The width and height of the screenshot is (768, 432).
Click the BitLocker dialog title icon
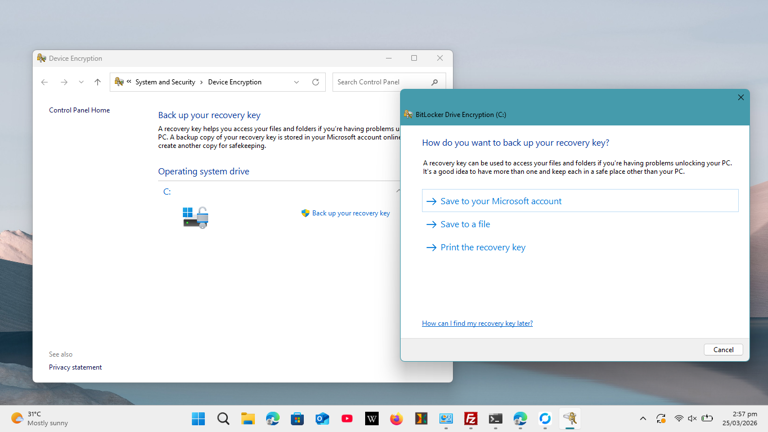pyautogui.click(x=408, y=115)
